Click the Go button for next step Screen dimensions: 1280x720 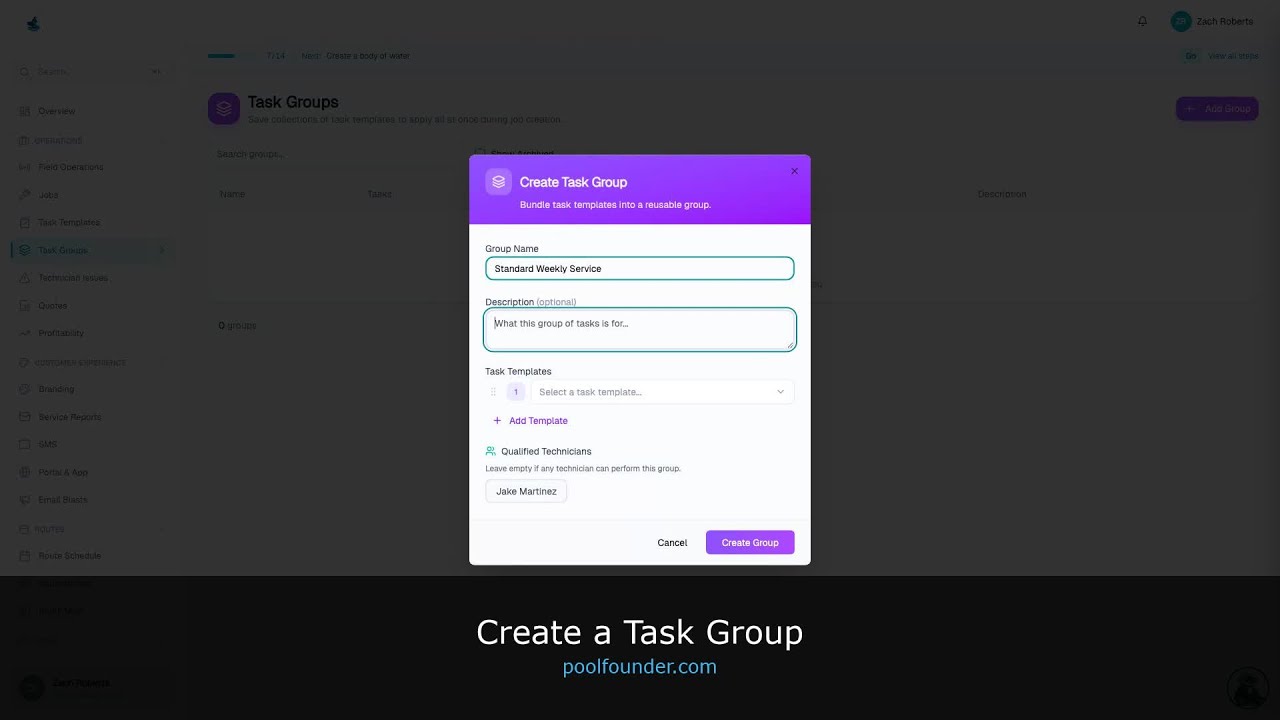pyautogui.click(x=1191, y=56)
